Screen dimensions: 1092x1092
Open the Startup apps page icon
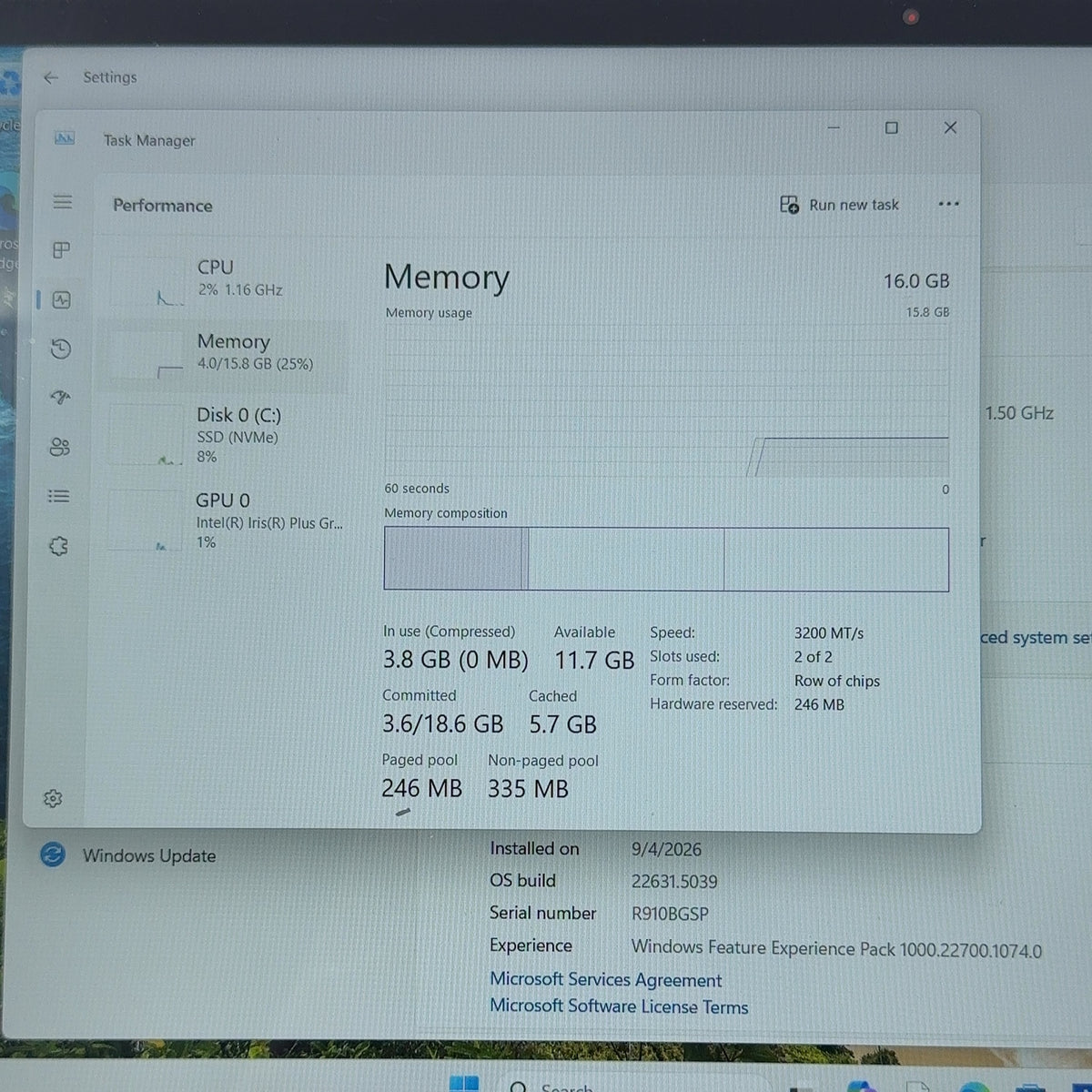[61, 398]
